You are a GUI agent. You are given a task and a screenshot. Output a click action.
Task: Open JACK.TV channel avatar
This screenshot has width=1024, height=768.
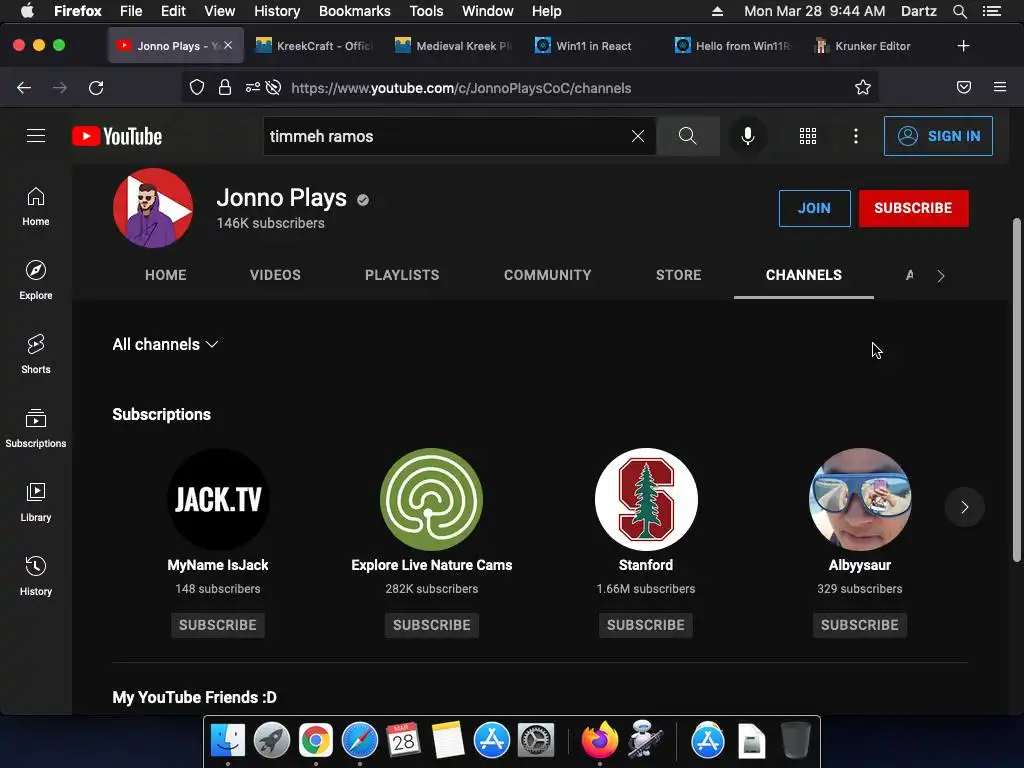tap(218, 499)
